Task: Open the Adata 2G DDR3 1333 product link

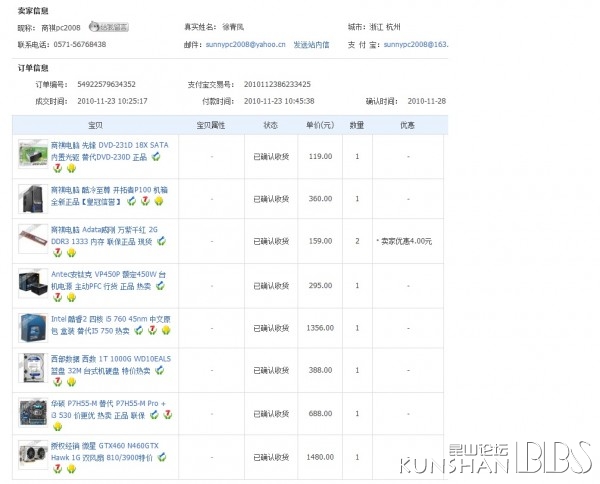Action: point(104,235)
